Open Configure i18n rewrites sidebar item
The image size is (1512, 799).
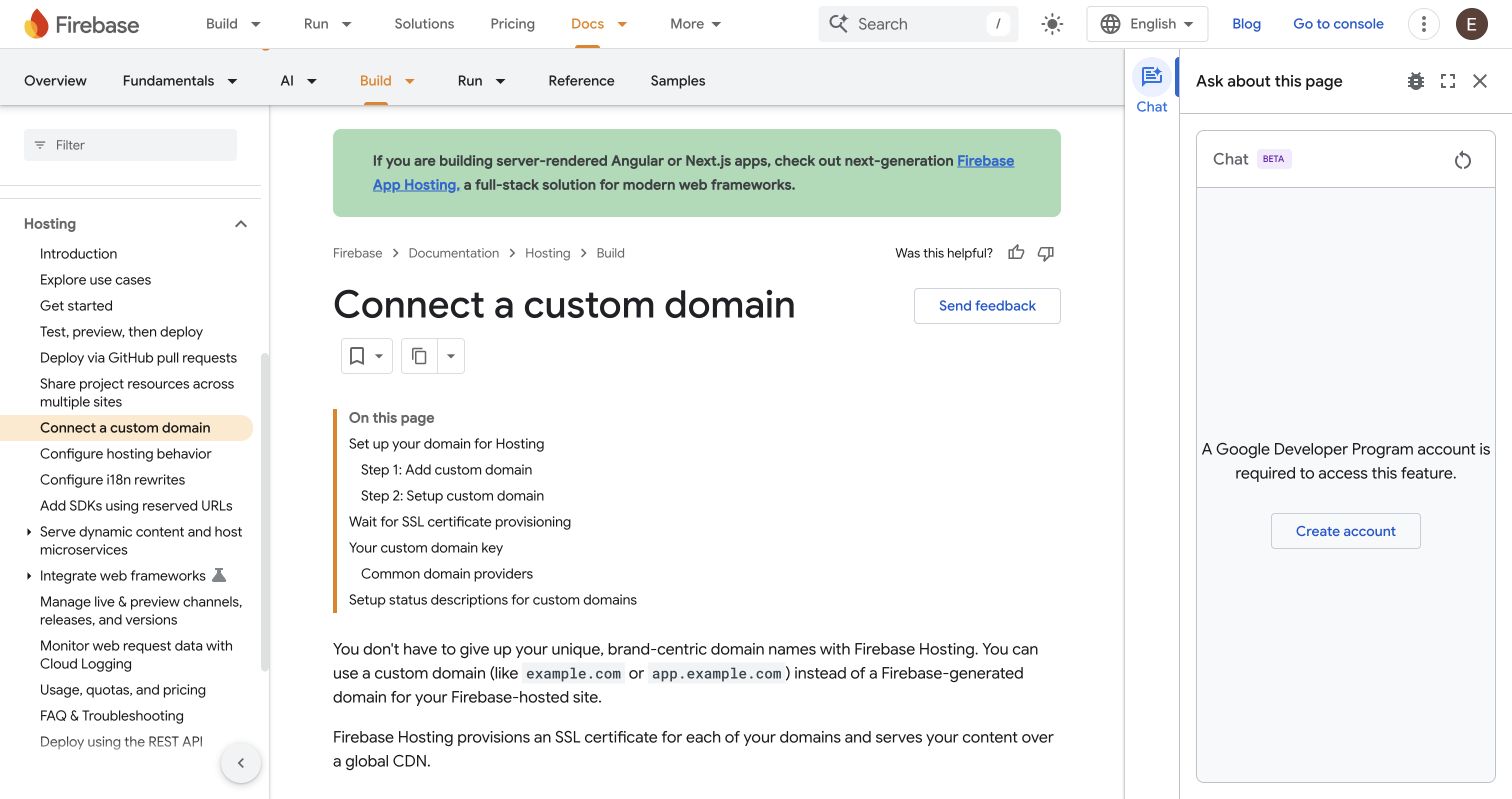[112, 480]
